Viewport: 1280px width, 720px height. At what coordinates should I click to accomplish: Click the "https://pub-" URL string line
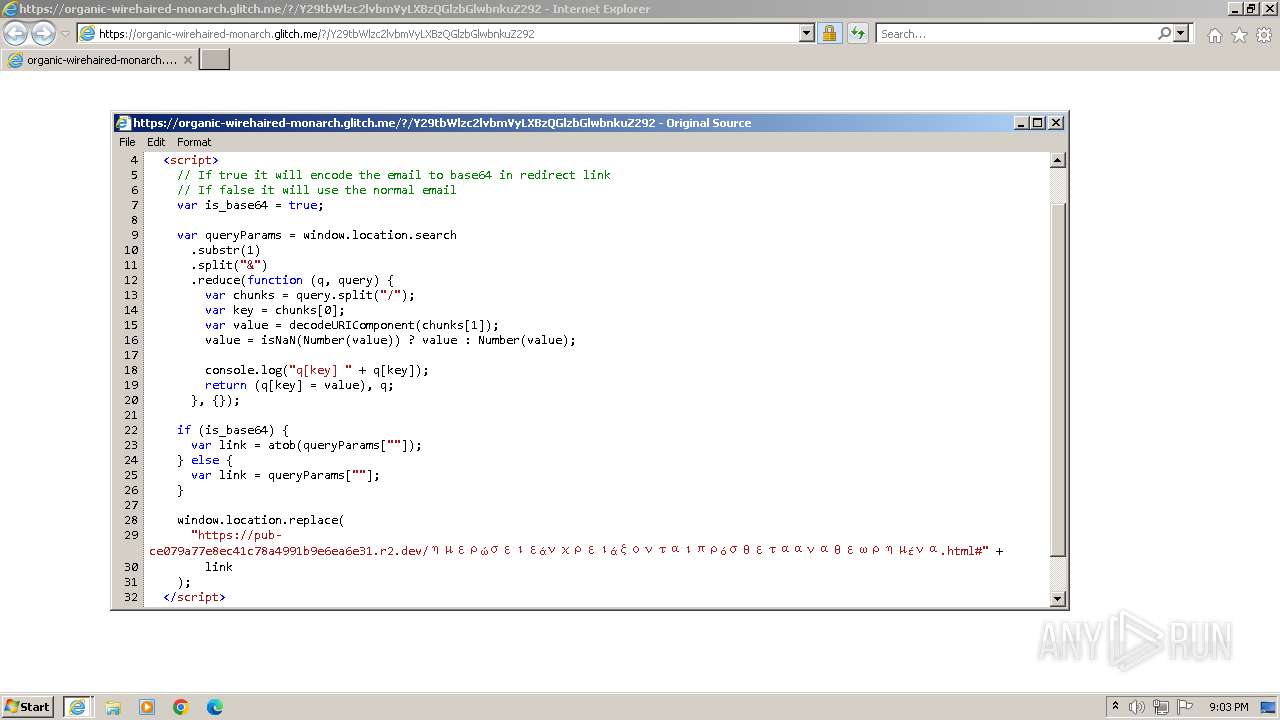(236, 535)
